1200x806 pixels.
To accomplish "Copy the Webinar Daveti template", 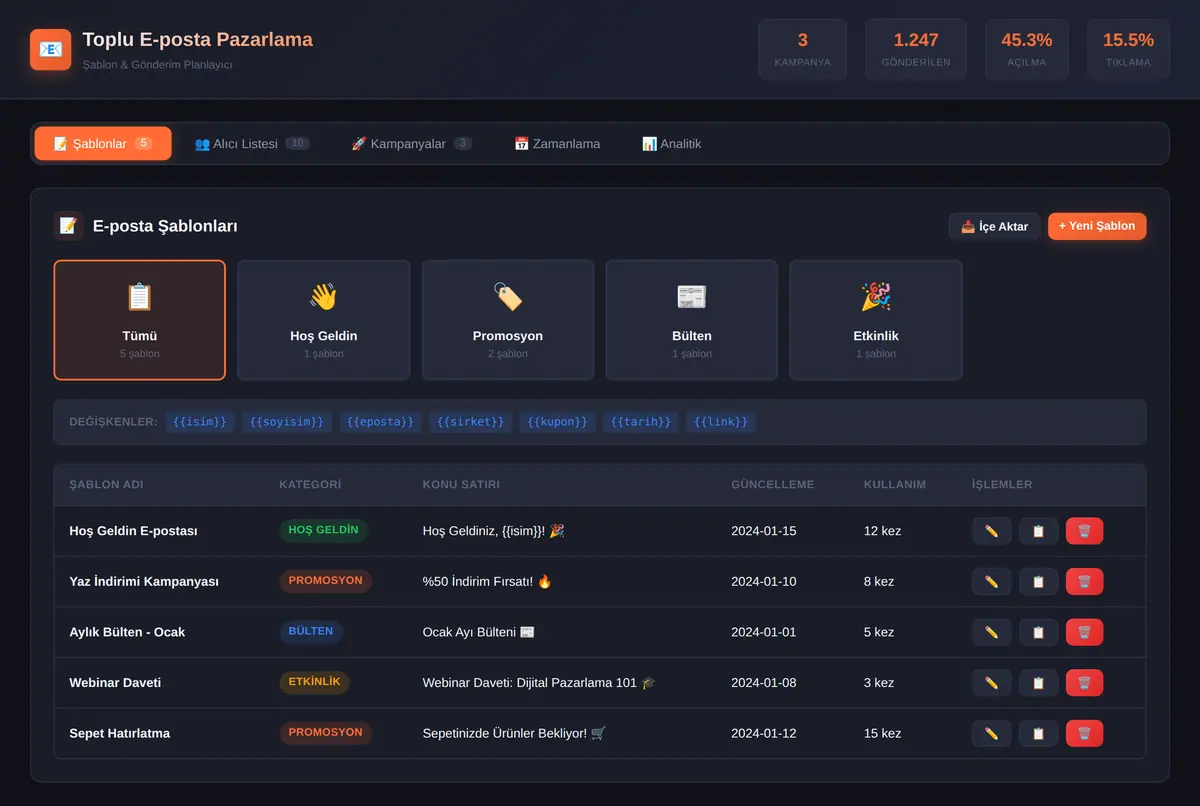I will pyautogui.click(x=1038, y=683).
